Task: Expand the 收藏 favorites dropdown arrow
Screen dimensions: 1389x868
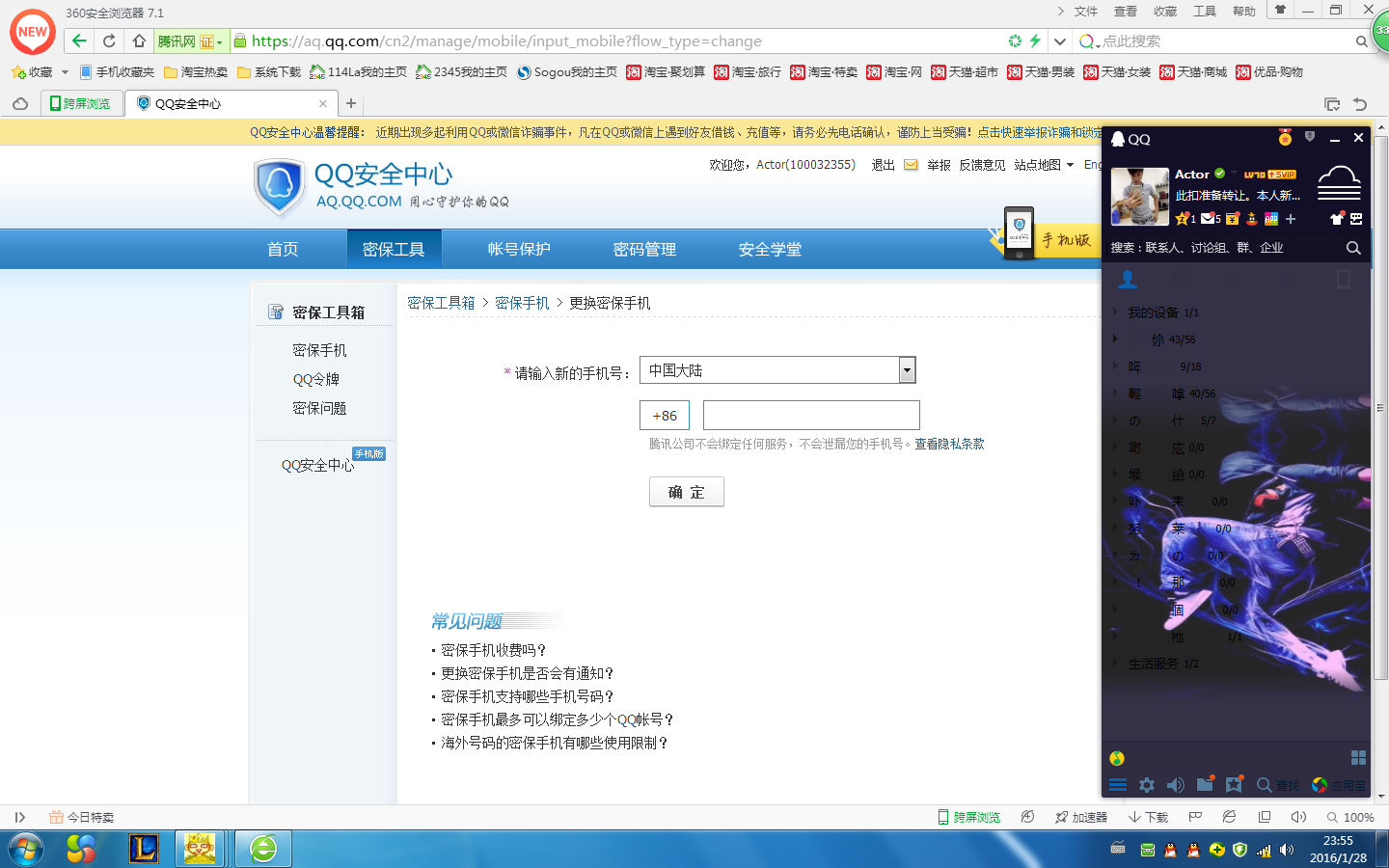Action: tap(65, 72)
